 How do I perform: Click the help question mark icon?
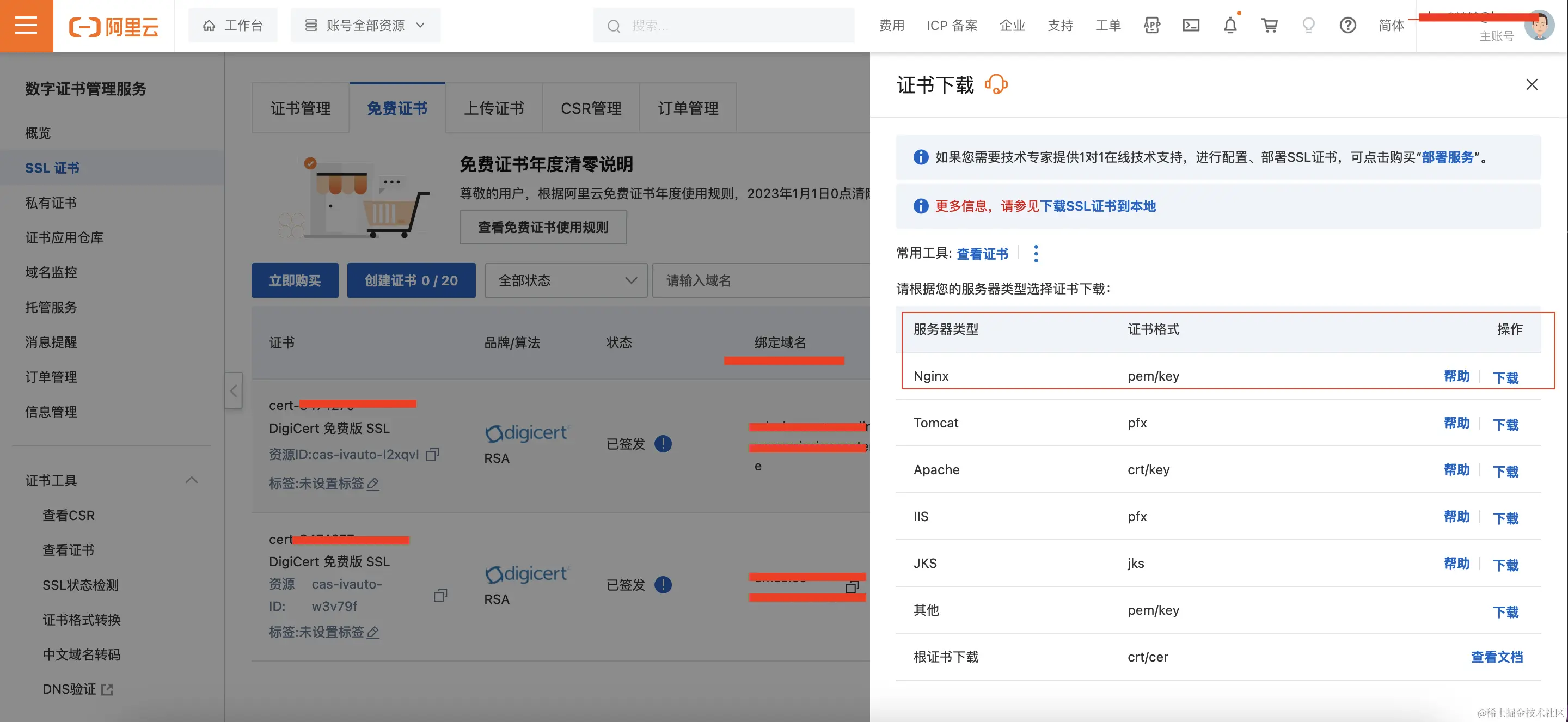[1347, 26]
